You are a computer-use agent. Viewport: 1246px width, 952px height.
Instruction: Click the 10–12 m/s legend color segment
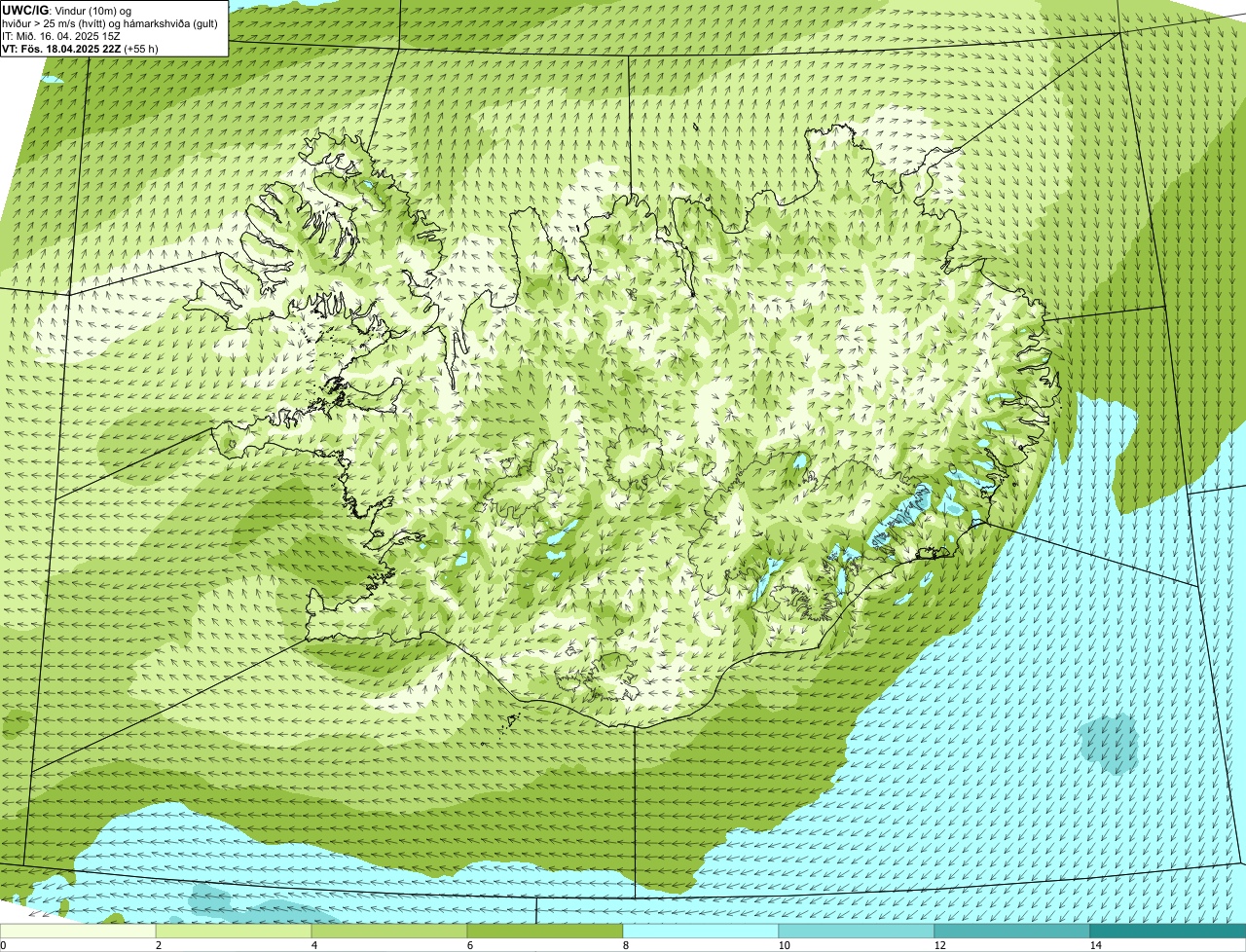[857, 931]
